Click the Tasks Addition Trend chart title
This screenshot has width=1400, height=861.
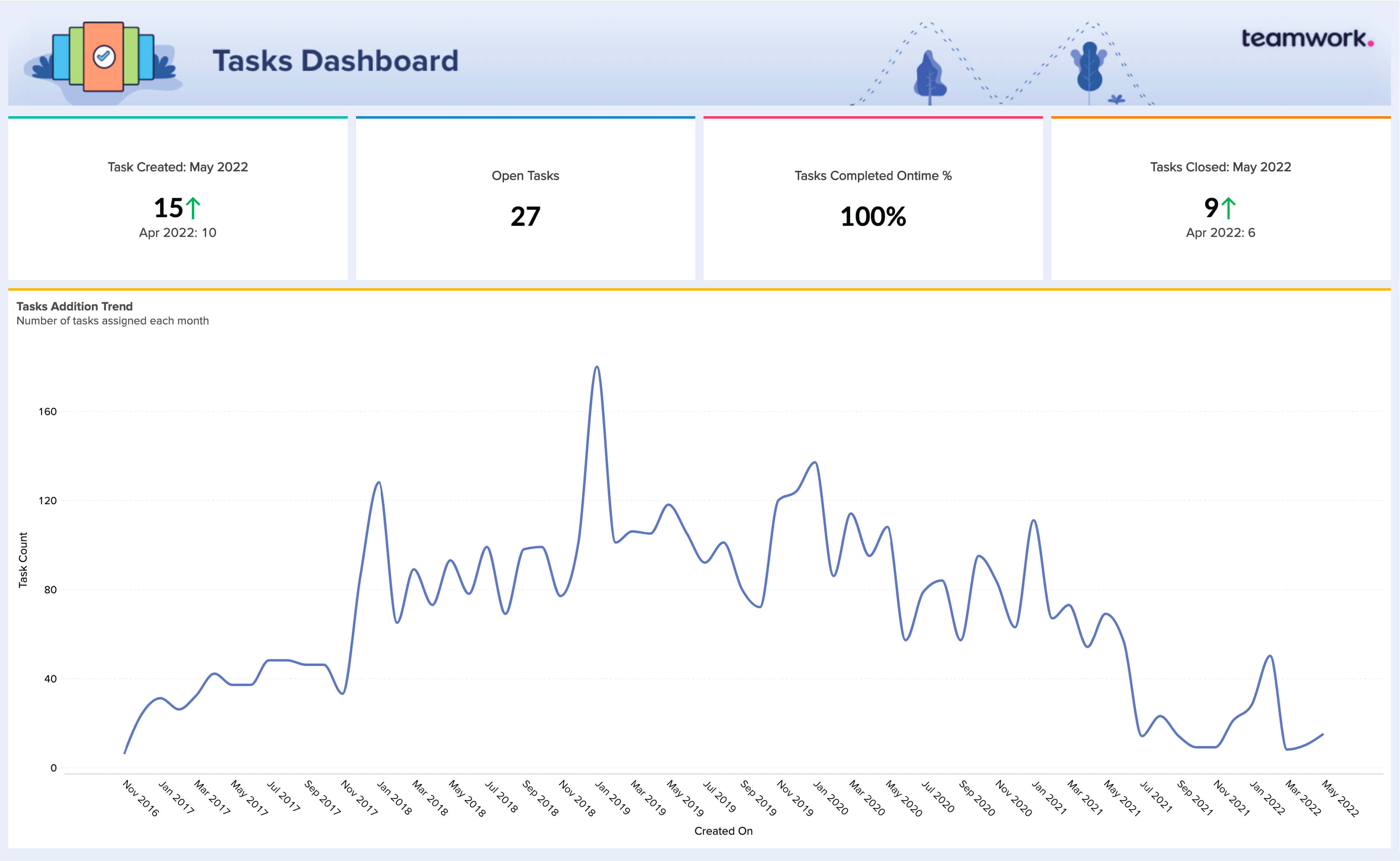(x=75, y=306)
